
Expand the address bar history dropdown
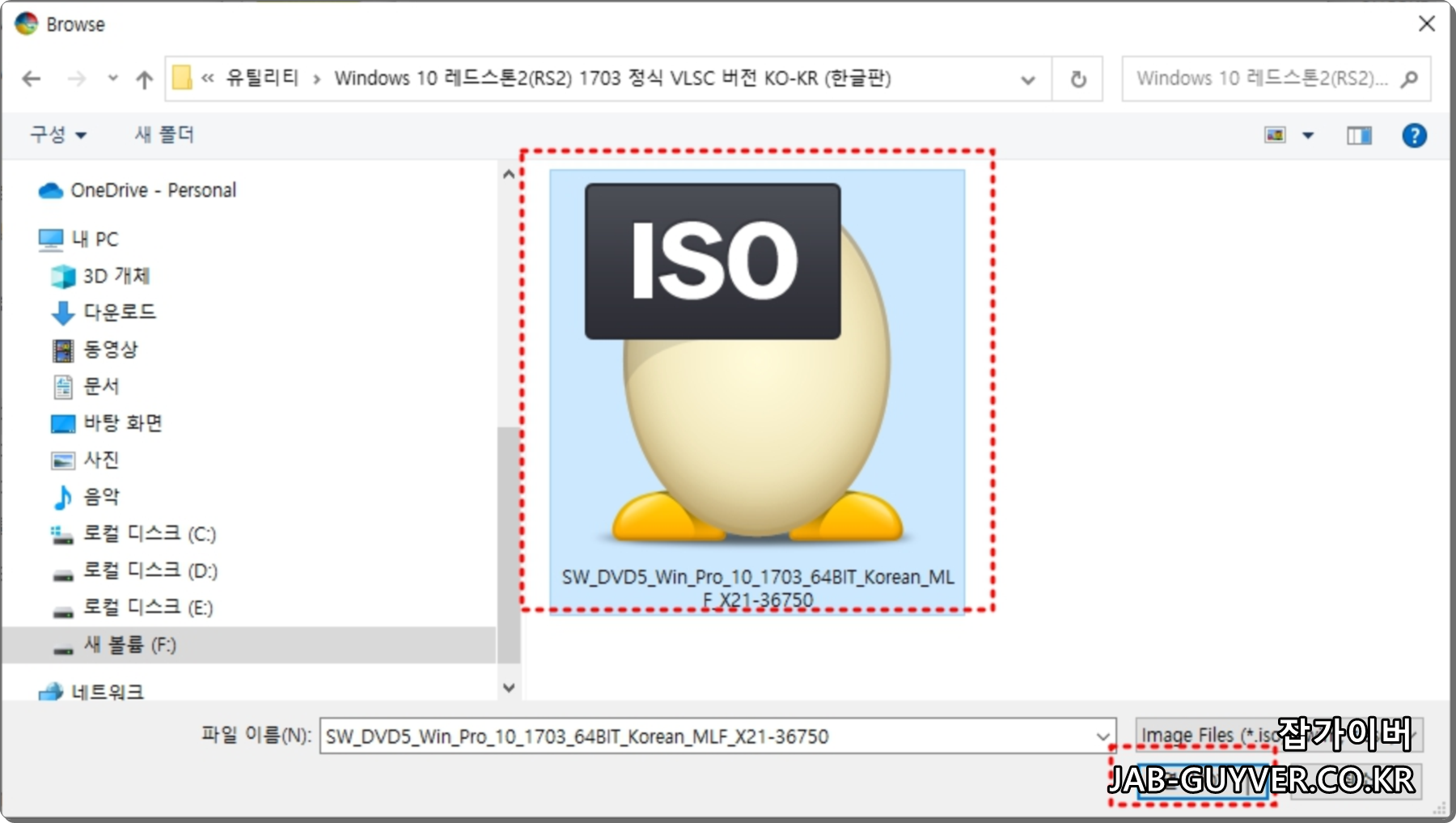click(x=1028, y=79)
